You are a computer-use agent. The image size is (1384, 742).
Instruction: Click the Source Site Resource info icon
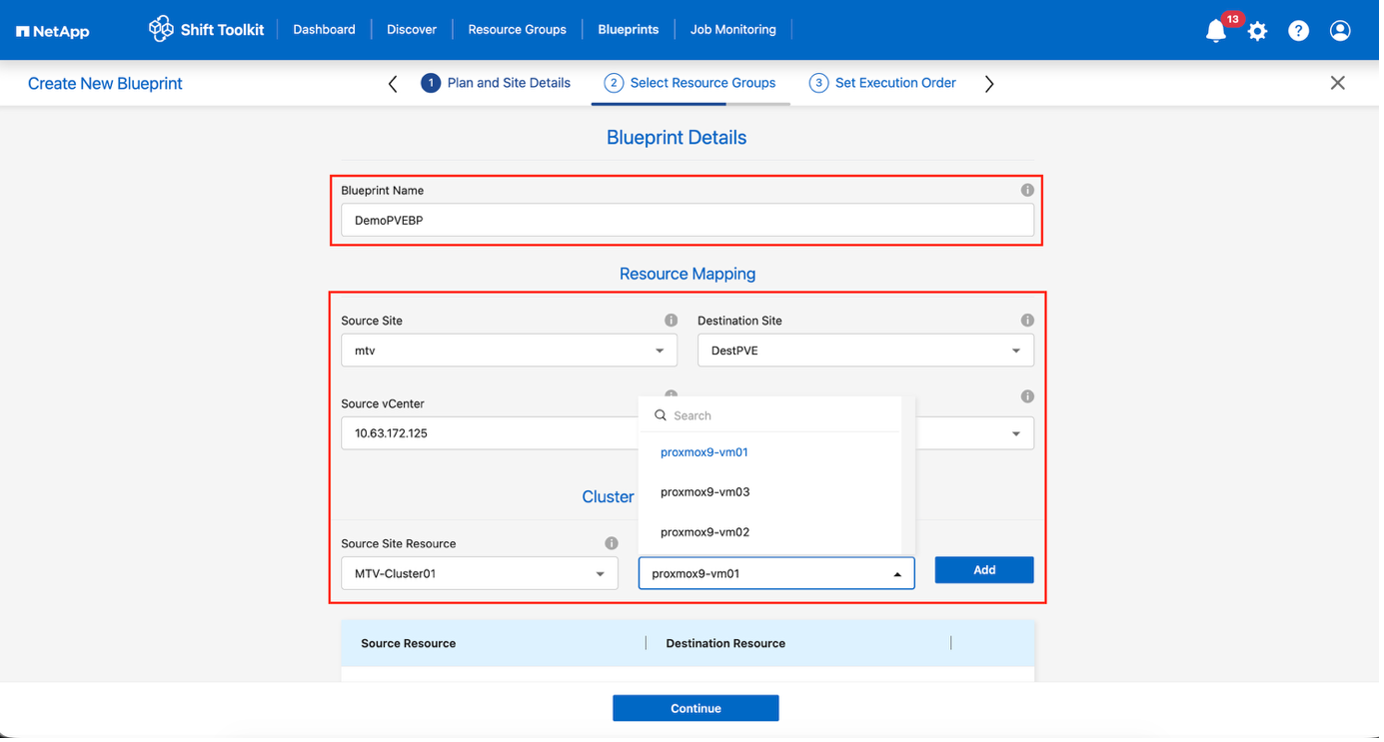[x=611, y=542]
